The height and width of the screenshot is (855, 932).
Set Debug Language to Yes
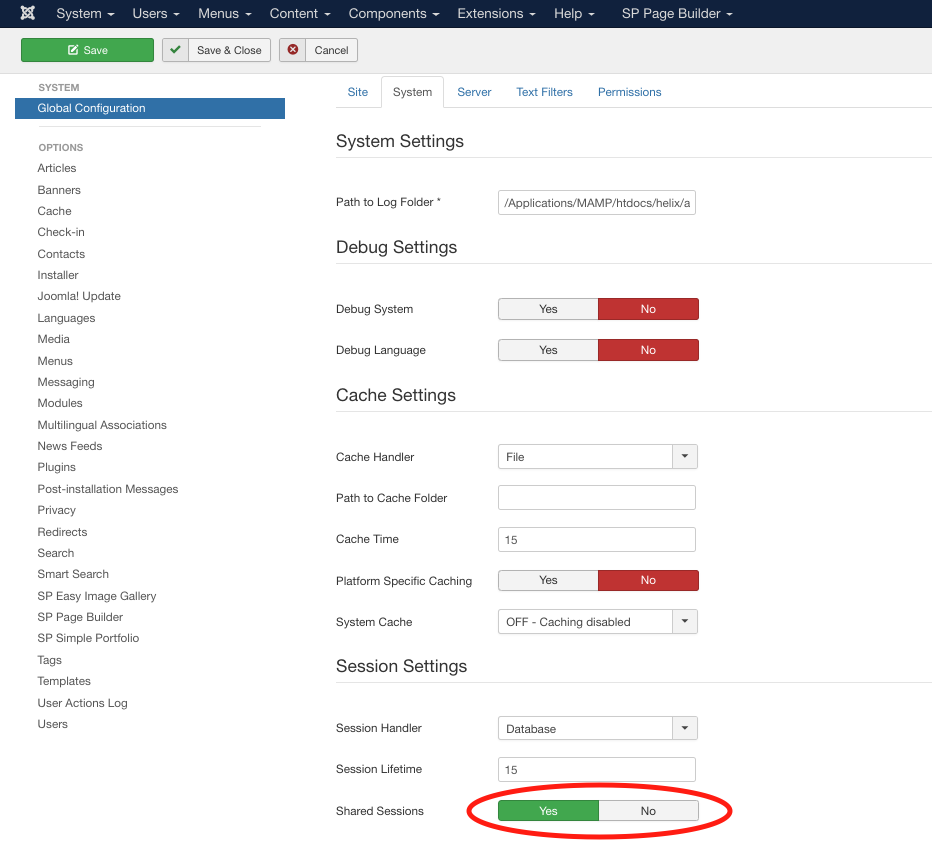[547, 349]
